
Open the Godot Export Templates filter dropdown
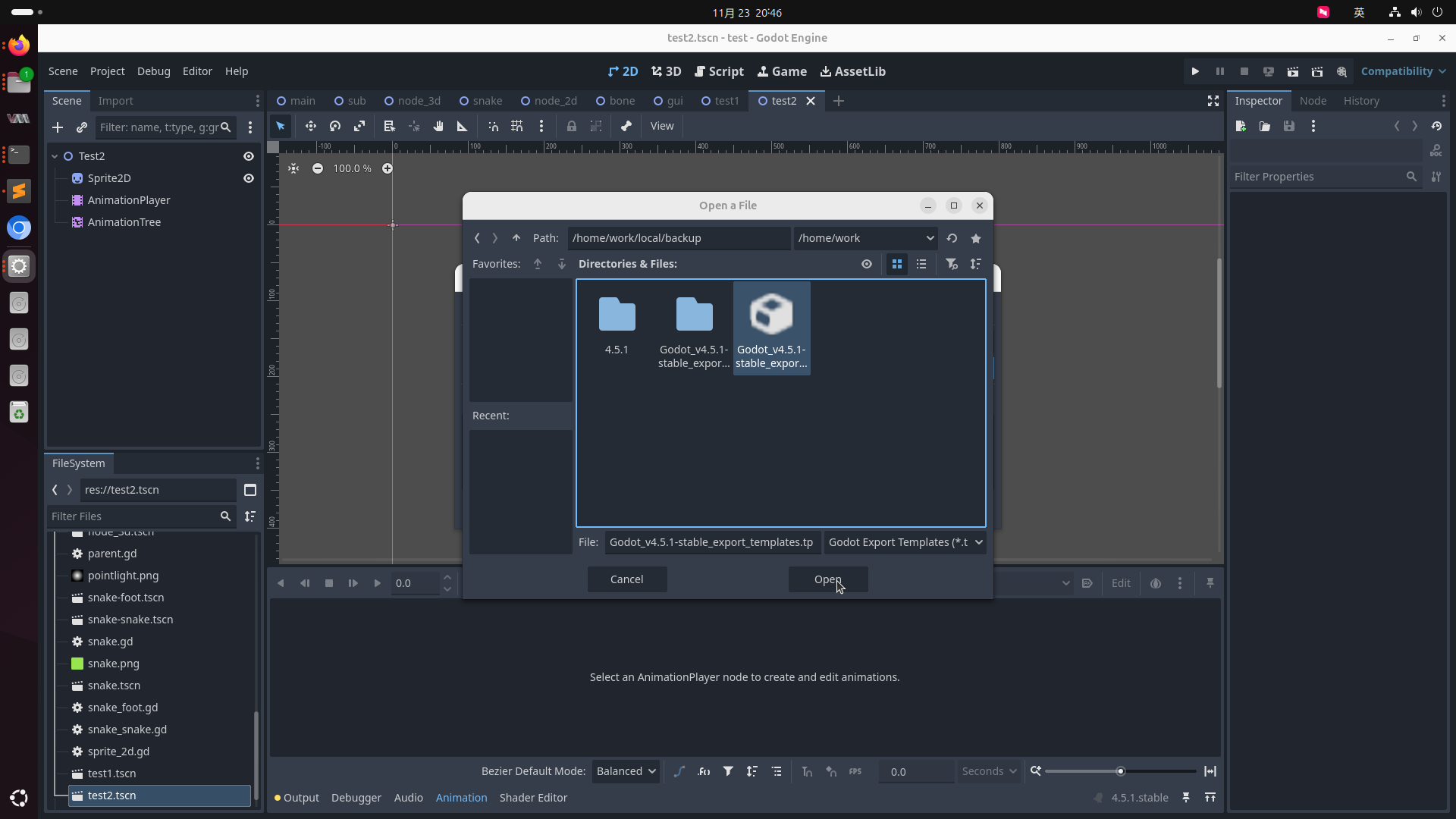click(905, 542)
